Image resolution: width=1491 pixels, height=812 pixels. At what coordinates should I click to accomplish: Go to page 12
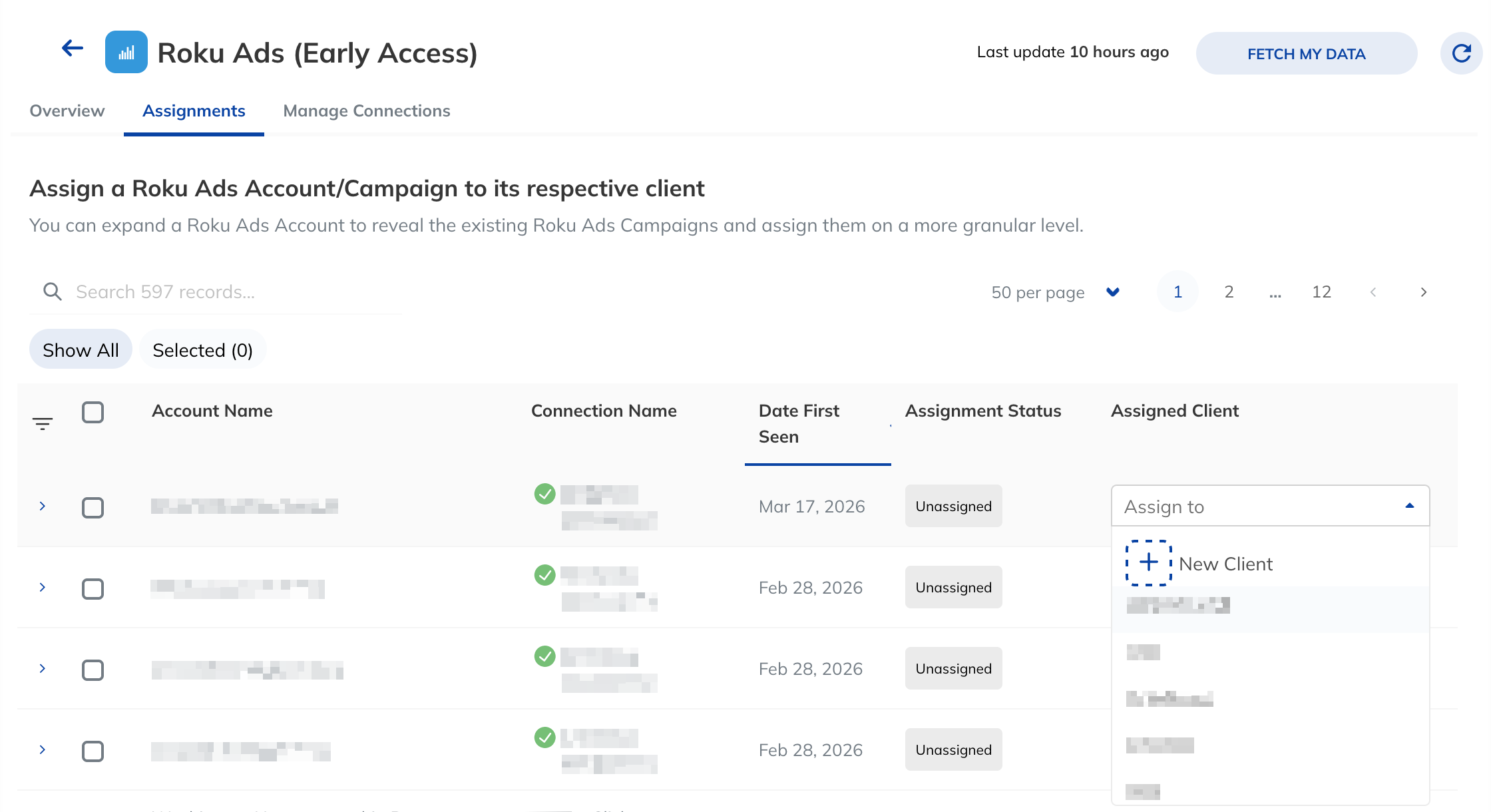(x=1321, y=292)
